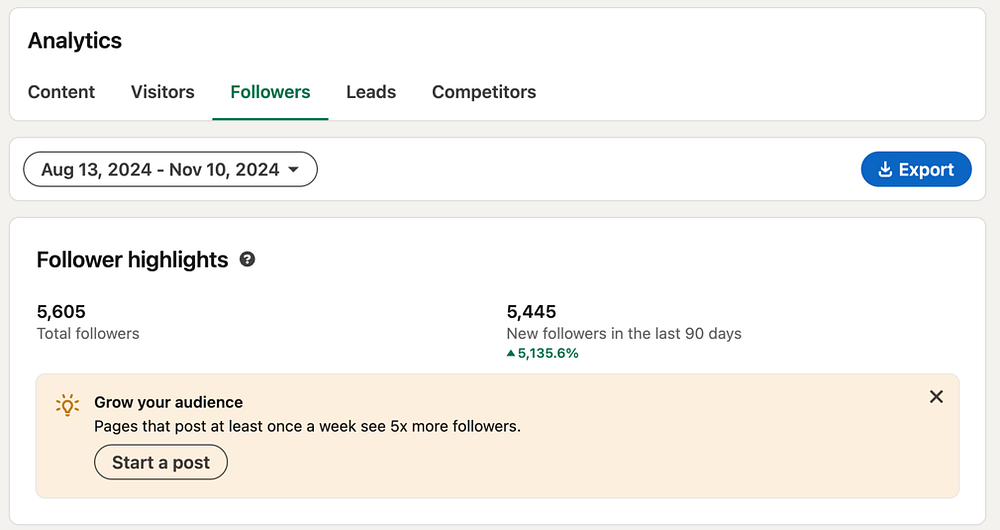The width and height of the screenshot is (1000, 530).
Task: Click the Analytics section title
Action: (75, 41)
